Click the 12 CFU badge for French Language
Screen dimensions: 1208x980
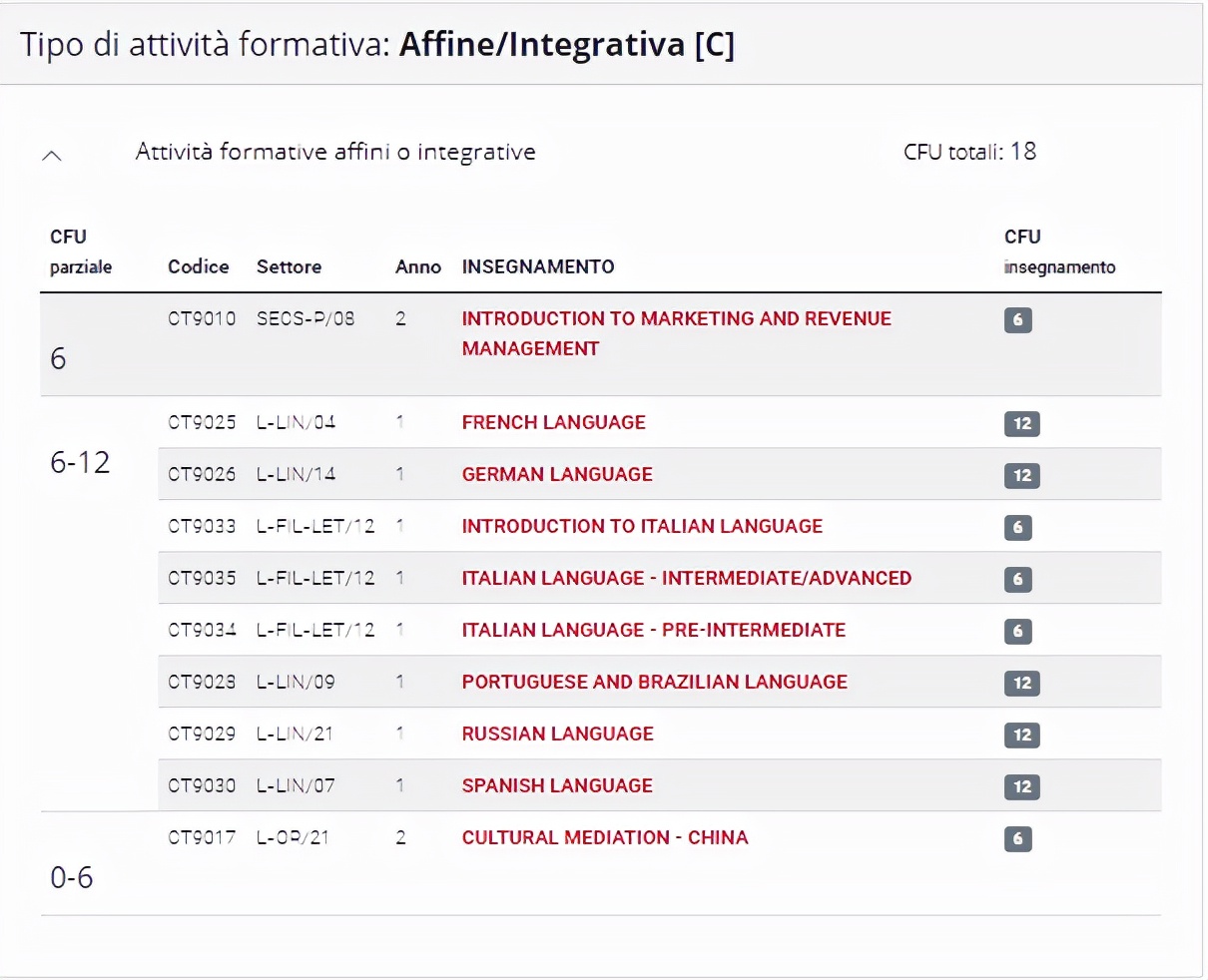[x=1021, y=424]
